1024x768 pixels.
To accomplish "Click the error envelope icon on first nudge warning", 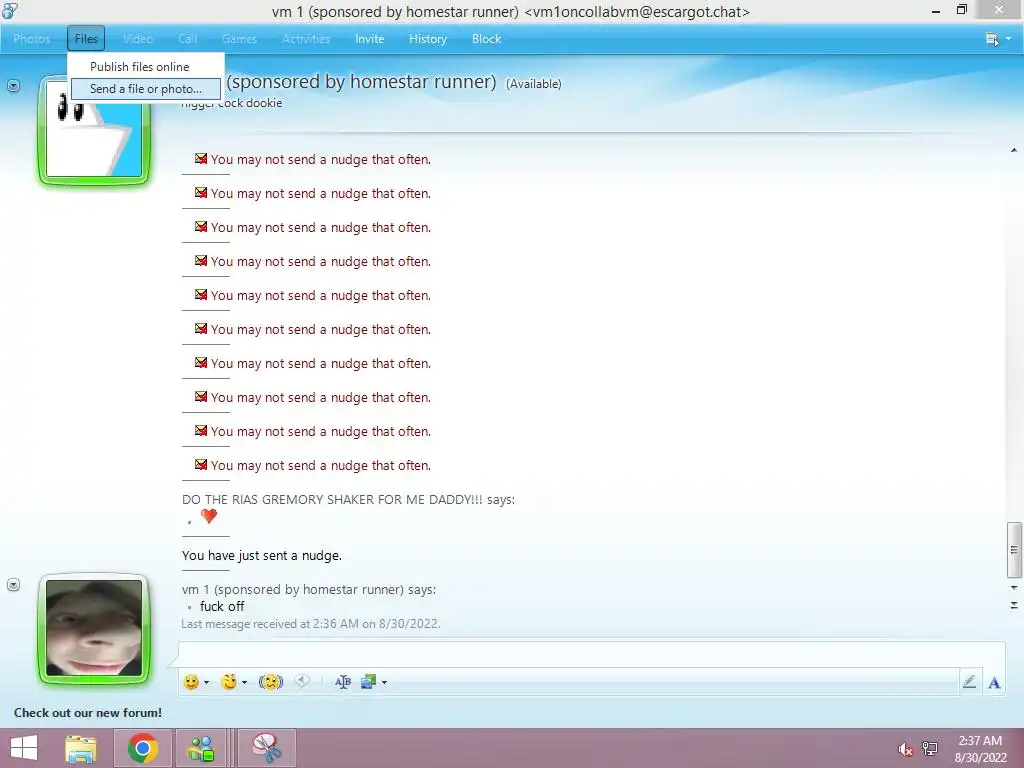I will [200, 159].
